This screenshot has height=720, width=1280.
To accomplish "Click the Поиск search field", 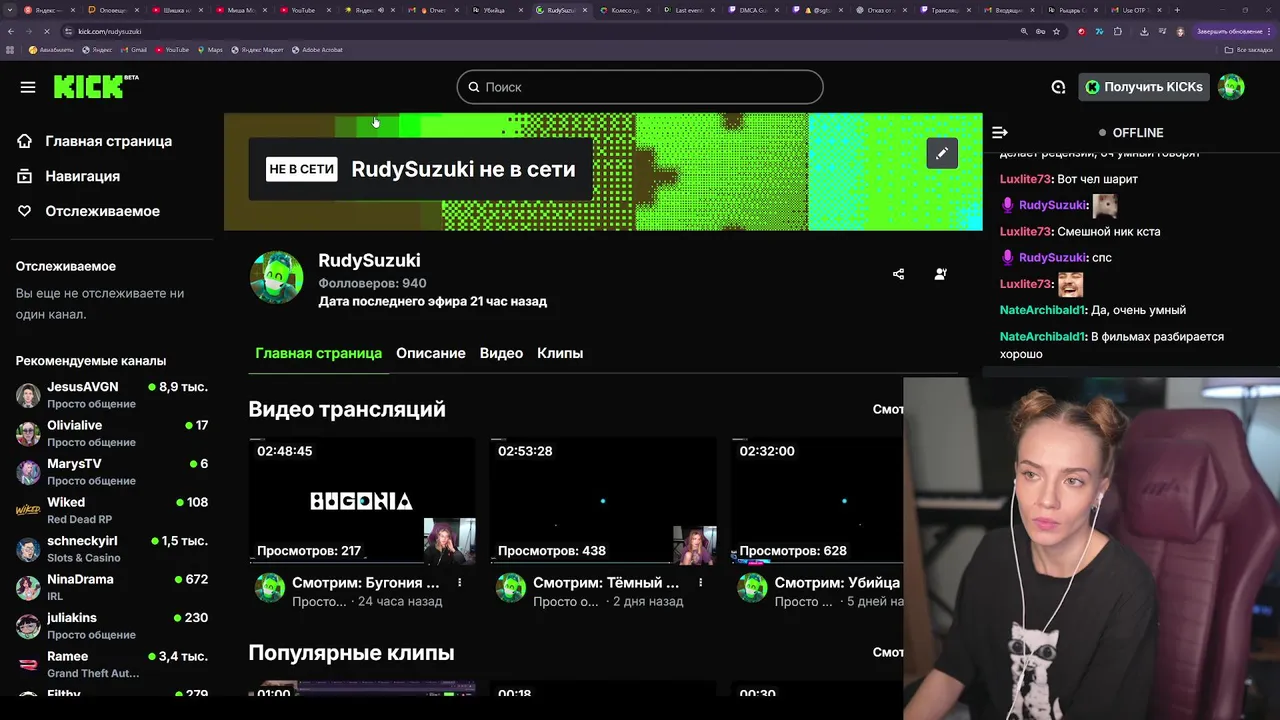I will pyautogui.click(x=640, y=87).
